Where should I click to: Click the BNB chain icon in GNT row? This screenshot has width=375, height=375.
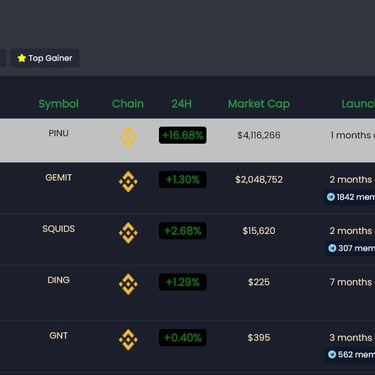pos(128,340)
